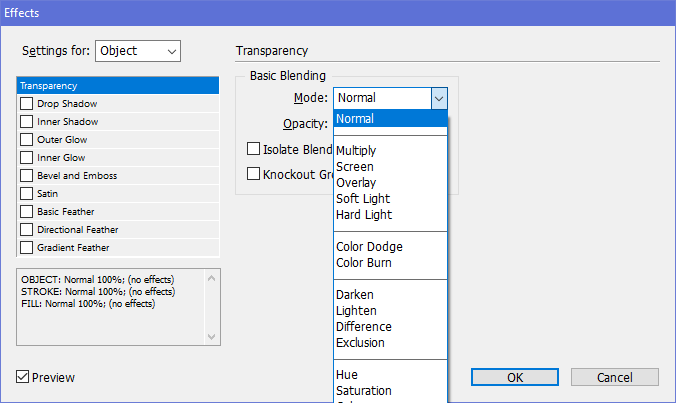Enable the Isolate Blending checkbox
The height and width of the screenshot is (403, 676).
(x=253, y=149)
